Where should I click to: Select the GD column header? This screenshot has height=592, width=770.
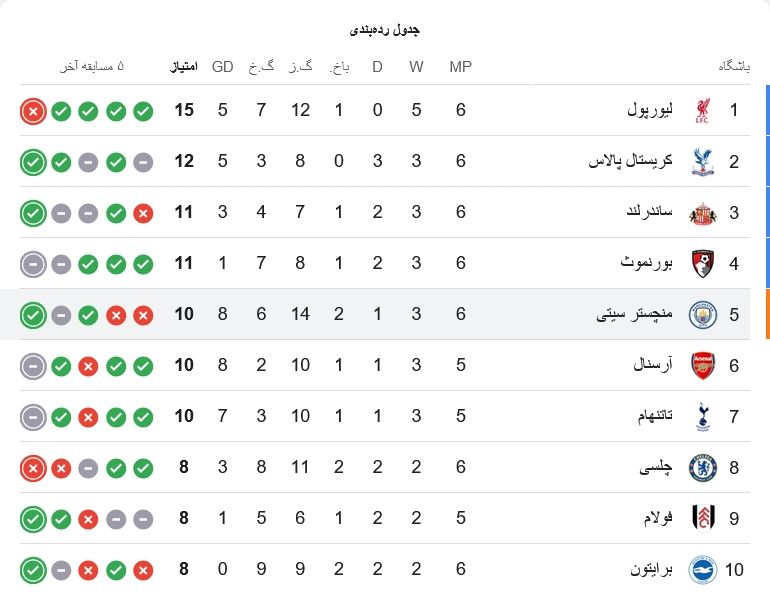tap(222, 67)
